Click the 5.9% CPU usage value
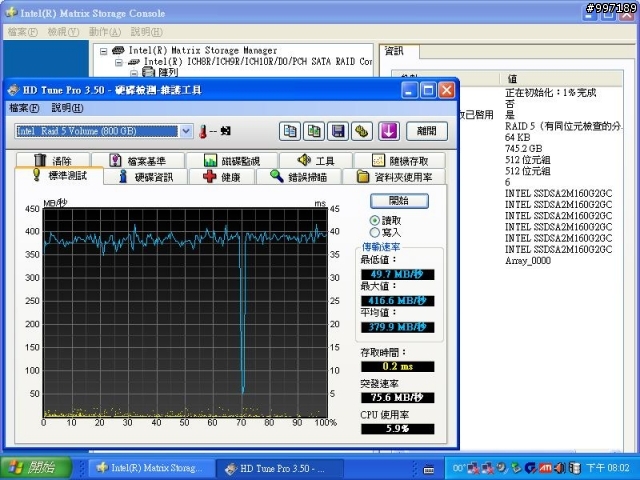This screenshot has width=640, height=480. (398, 429)
